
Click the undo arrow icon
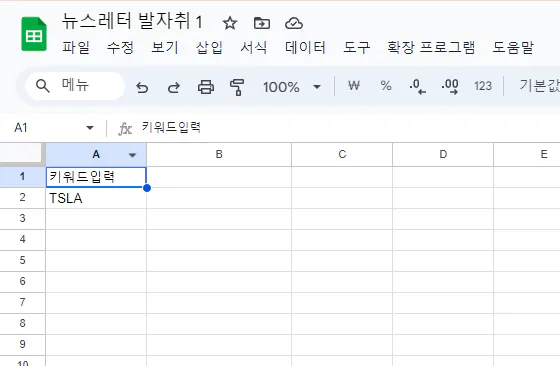(142, 87)
